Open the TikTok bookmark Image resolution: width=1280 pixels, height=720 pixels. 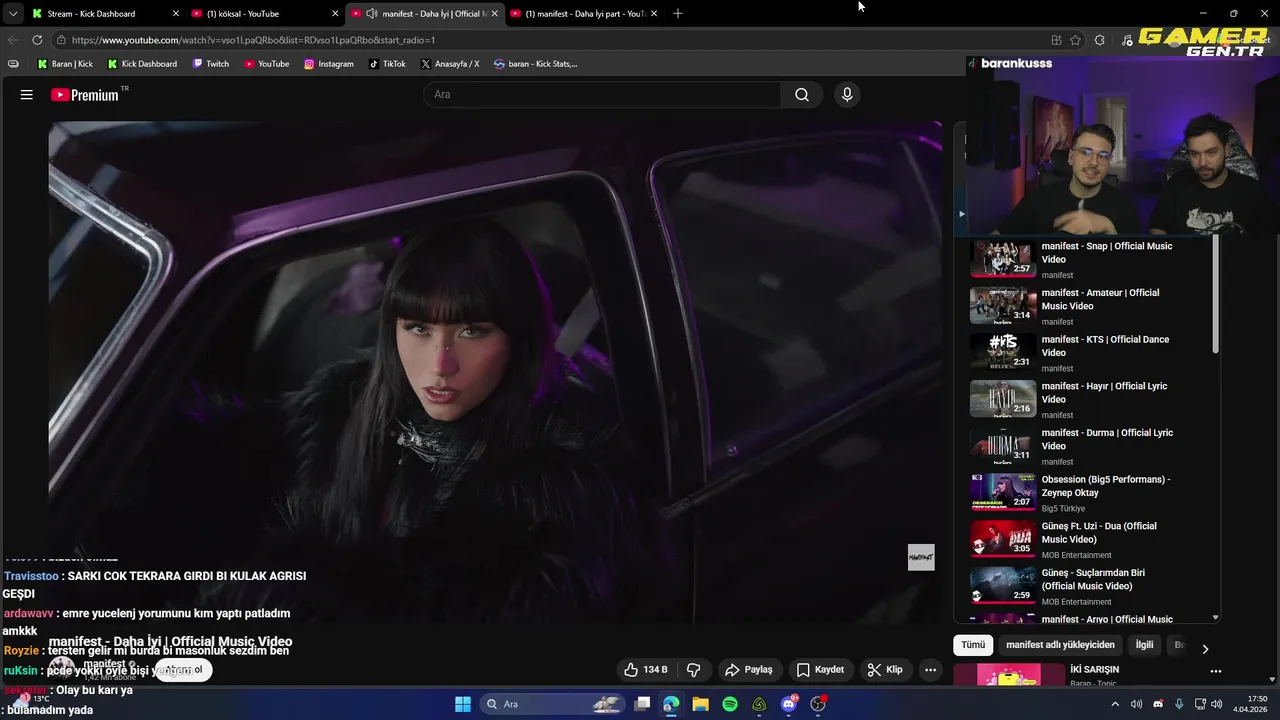[387, 64]
